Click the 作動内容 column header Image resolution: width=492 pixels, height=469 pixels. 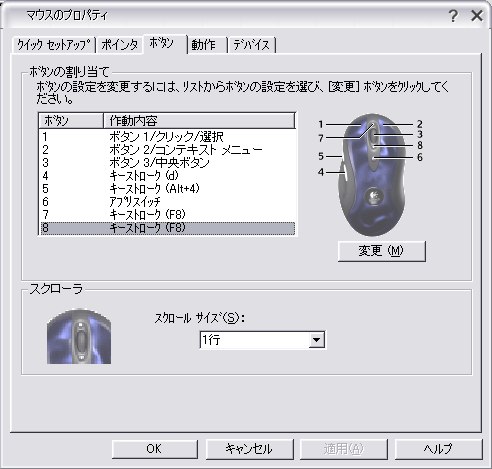click(199, 121)
